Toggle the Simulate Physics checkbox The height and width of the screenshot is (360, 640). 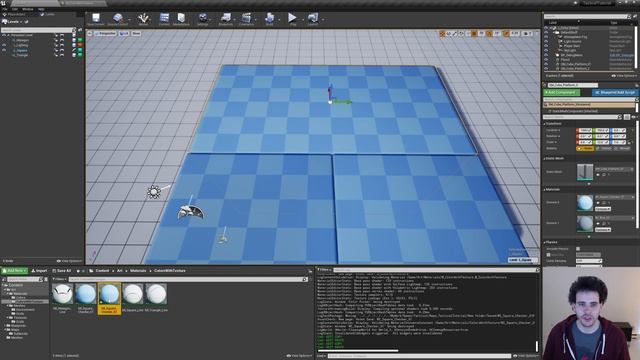click(x=578, y=249)
